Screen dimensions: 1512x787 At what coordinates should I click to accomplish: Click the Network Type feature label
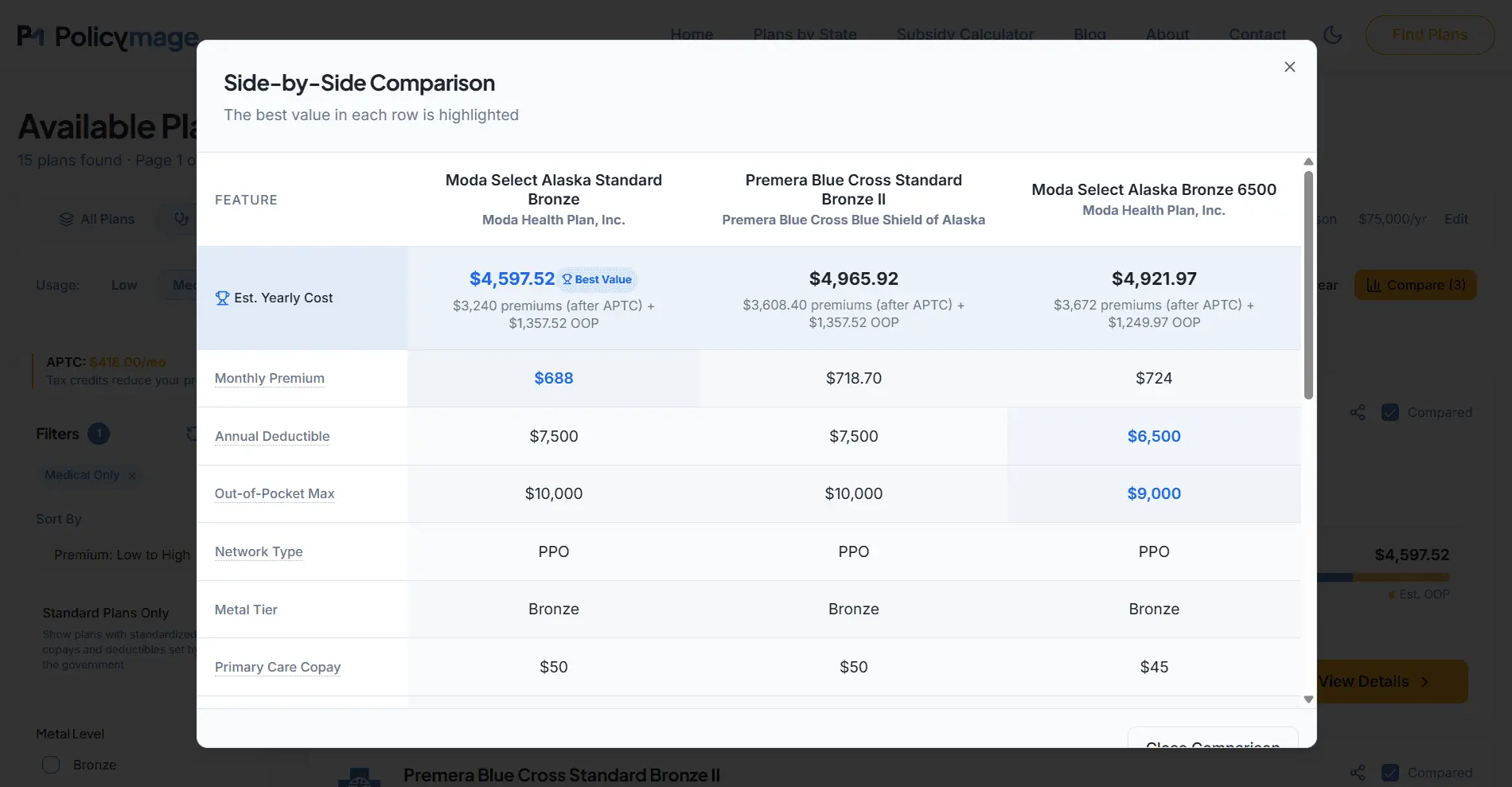[259, 551]
